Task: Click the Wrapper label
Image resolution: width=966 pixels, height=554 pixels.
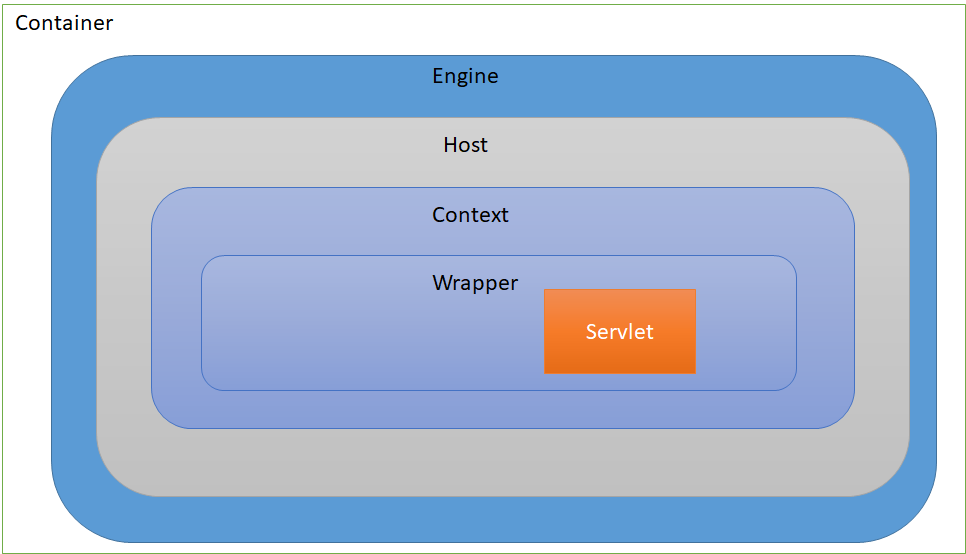Action: (x=475, y=283)
